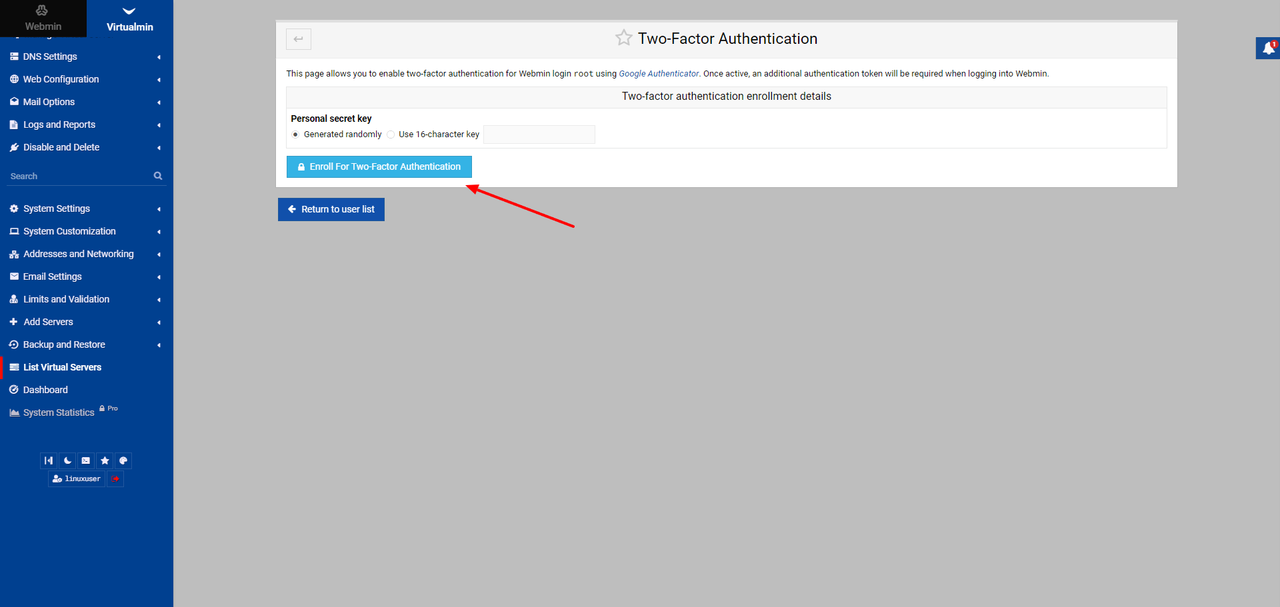Open favorites star icon in sidebar
Screen dimensions: 1280x607
coord(105,461)
